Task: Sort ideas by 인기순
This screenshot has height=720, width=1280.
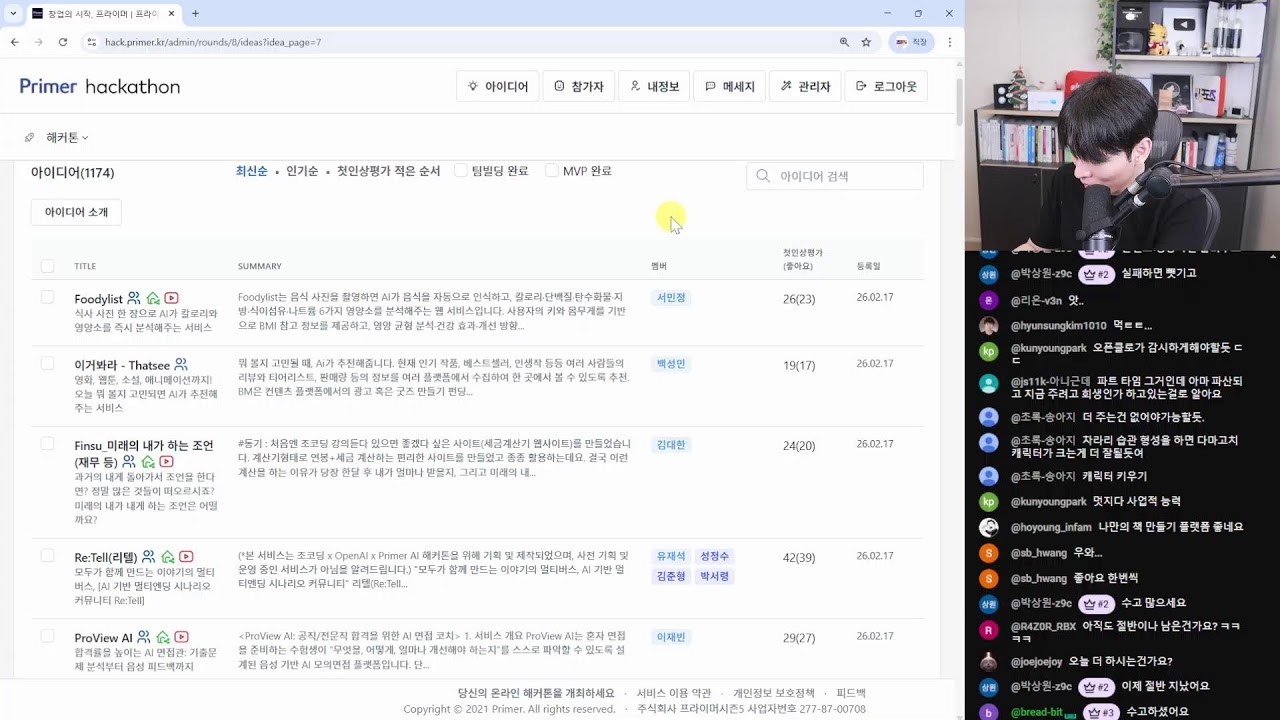Action: point(302,171)
